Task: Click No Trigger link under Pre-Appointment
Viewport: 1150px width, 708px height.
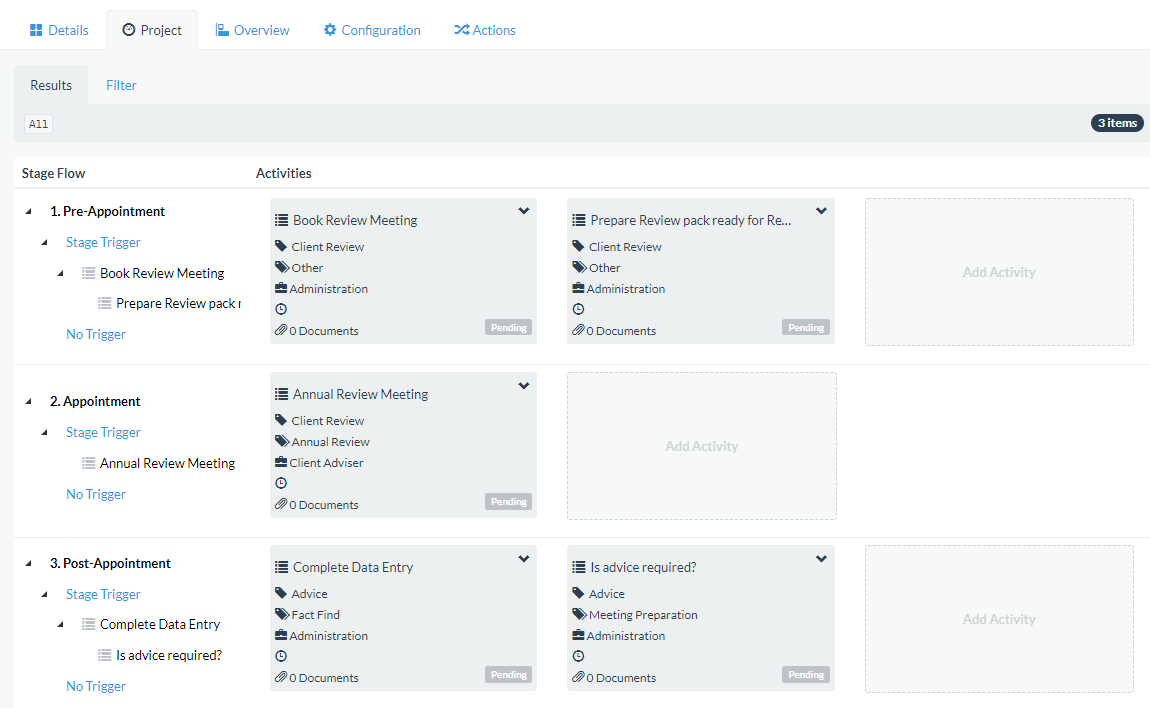Action: tap(96, 334)
